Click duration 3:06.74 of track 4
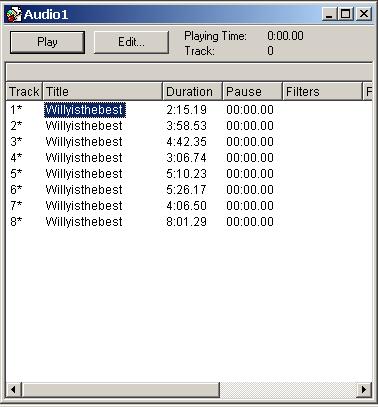 tap(186, 158)
